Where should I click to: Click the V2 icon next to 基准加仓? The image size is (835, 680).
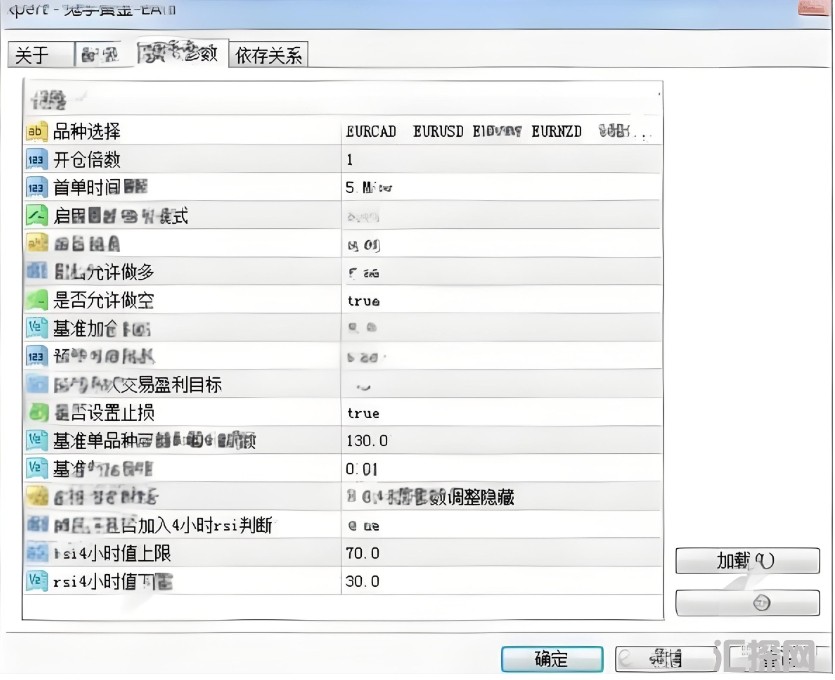[x=36, y=328]
